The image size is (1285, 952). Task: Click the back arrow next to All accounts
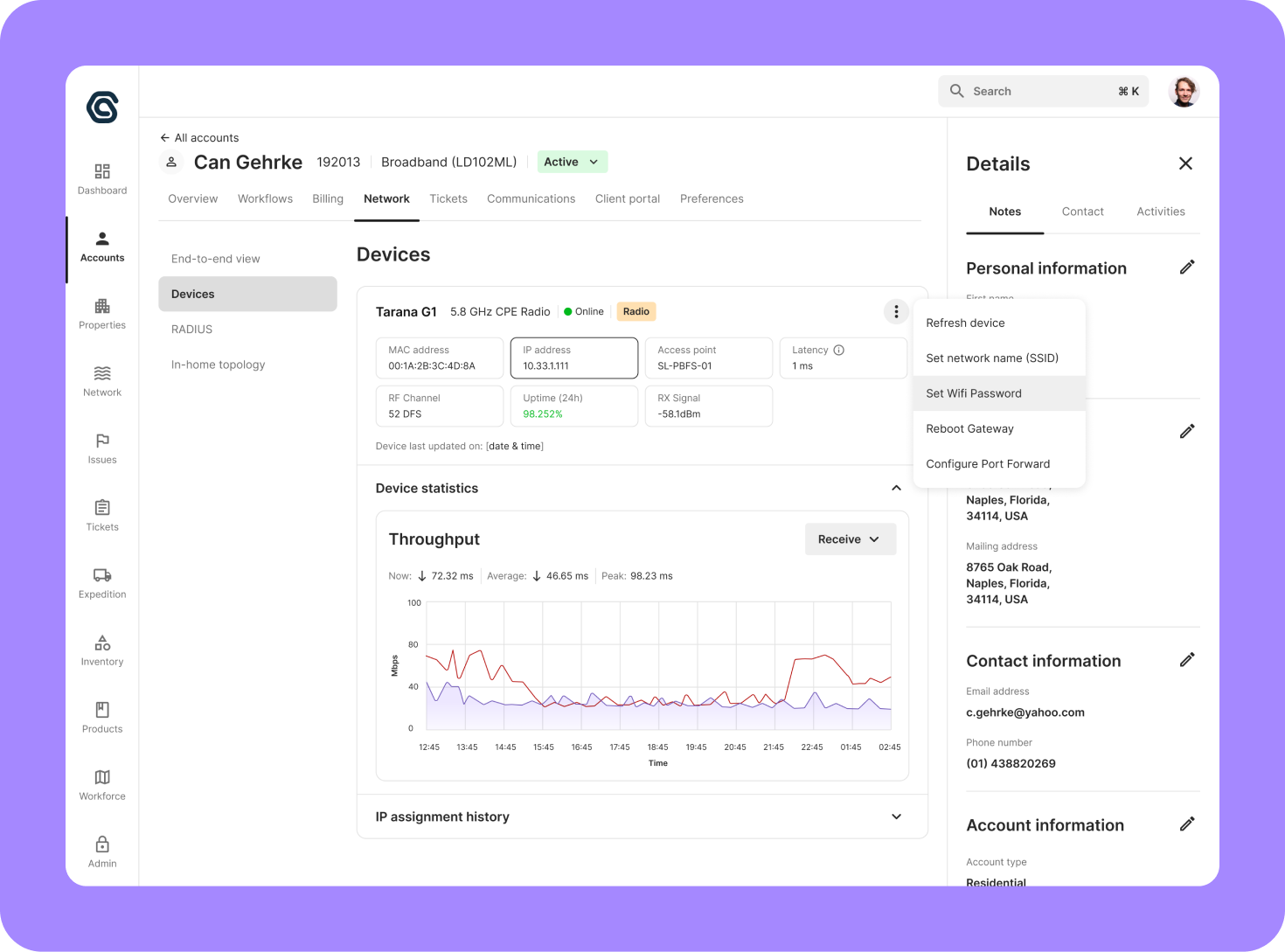(164, 138)
